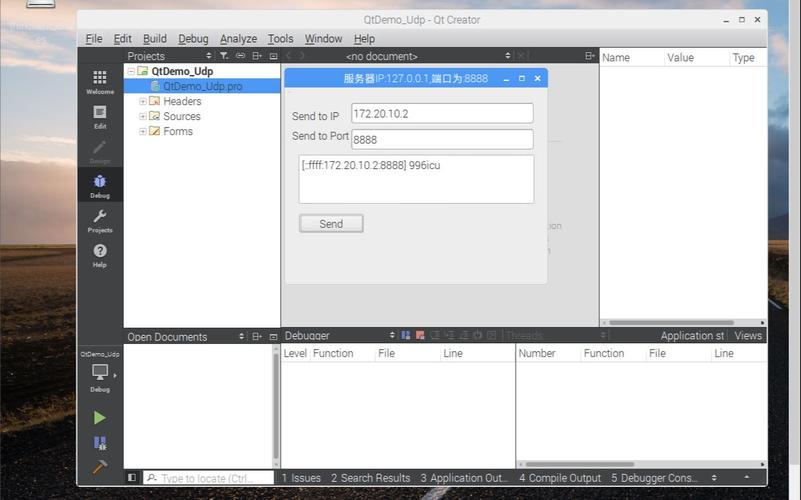Screen dimensions: 801x500
Task: Split the Open Documents panel
Action: [257, 337]
